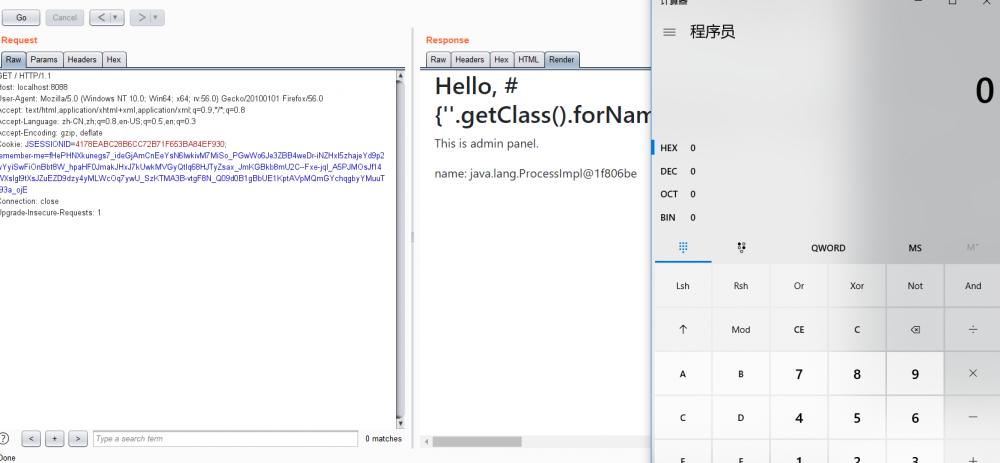Click the number 8 key
This screenshot has width=1000, height=463.
857,374
